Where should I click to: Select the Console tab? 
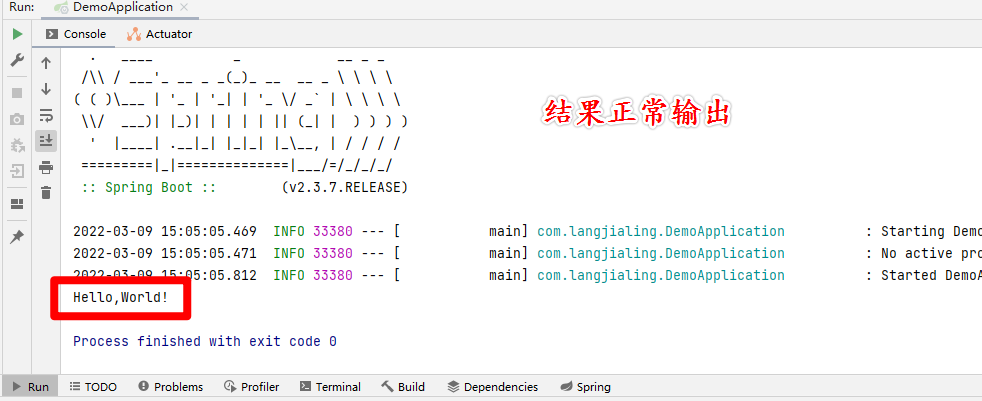[76, 34]
